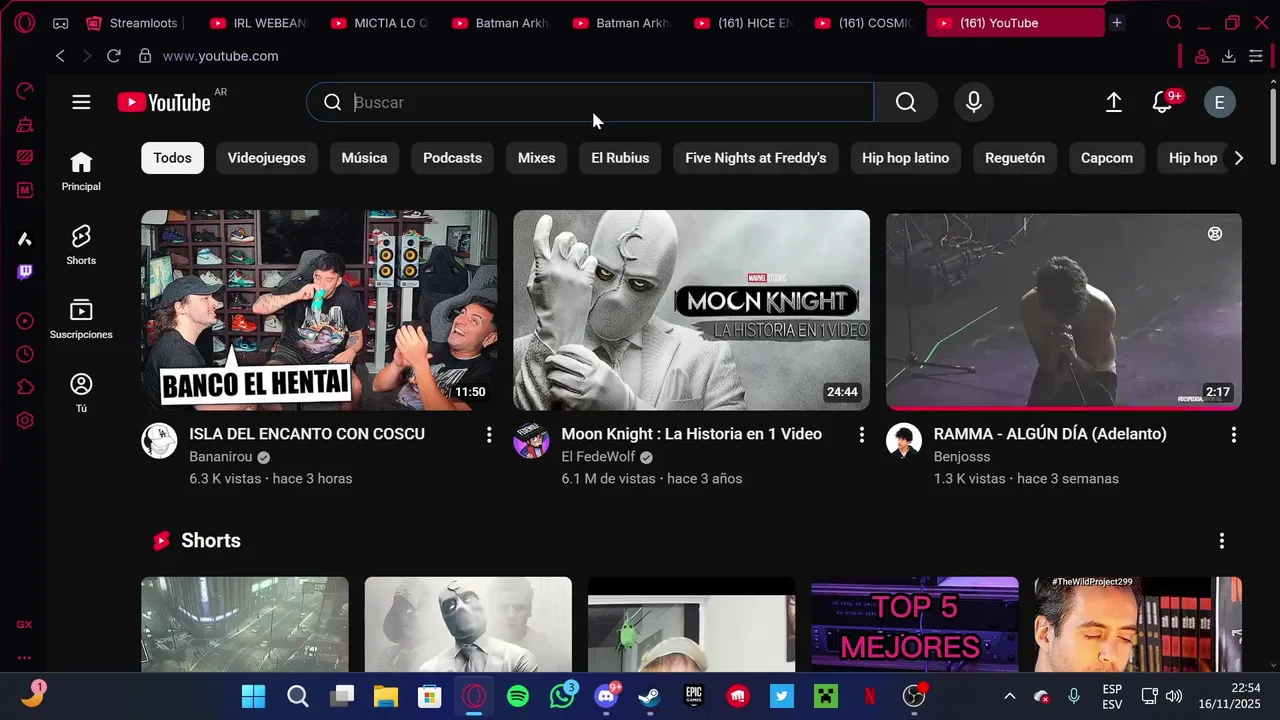Select the Videojuegos filter chip
The height and width of the screenshot is (720, 1280).
(x=266, y=158)
